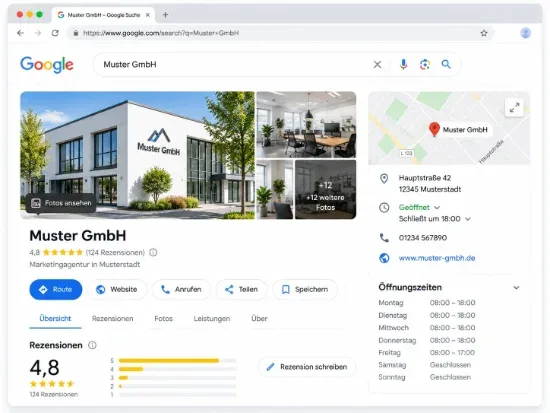Click the phone number 01234 567890
550x413 pixels.
[423, 238]
